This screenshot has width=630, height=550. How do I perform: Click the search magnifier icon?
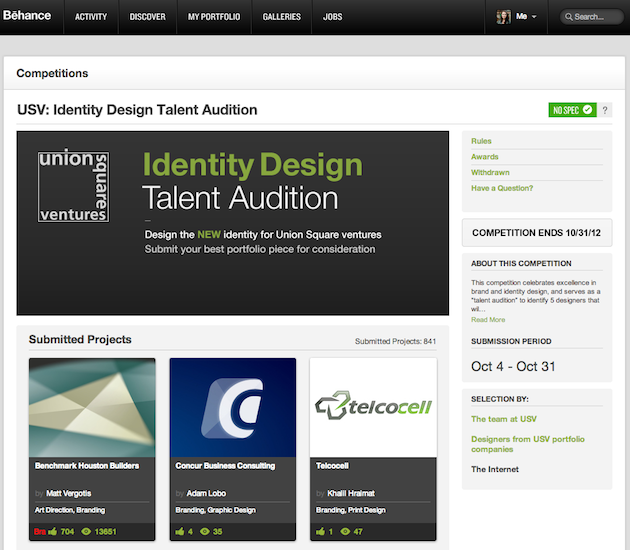(569, 17)
